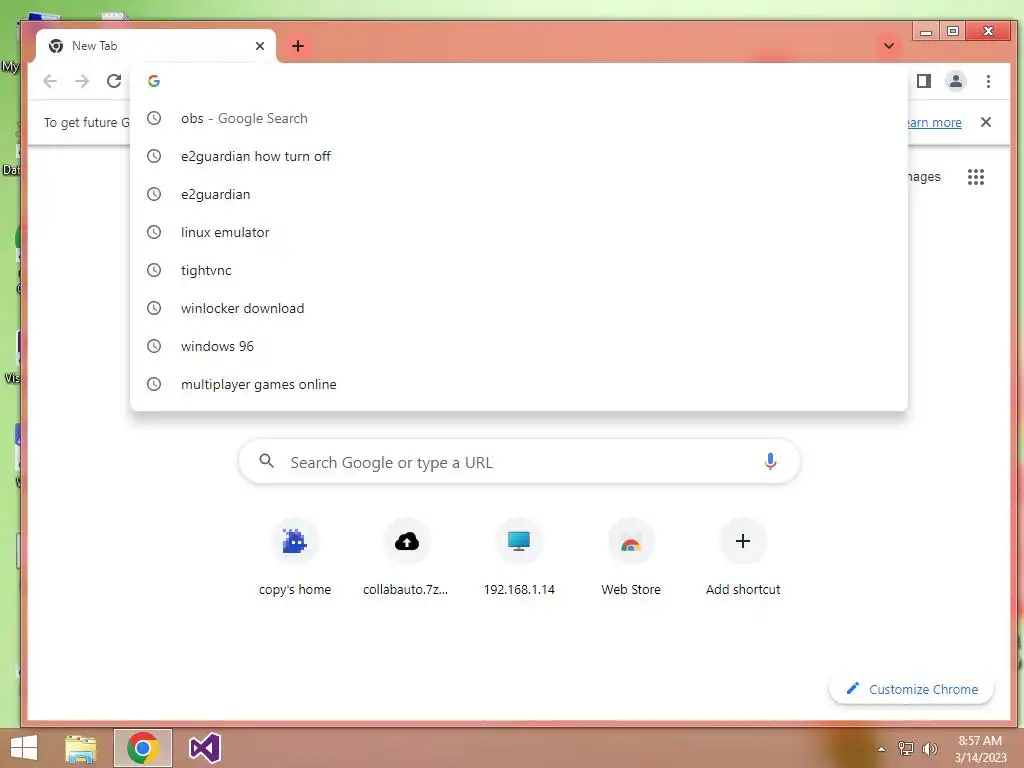1024x768 pixels.
Task: Open the tab search chevron
Action: coord(889,46)
